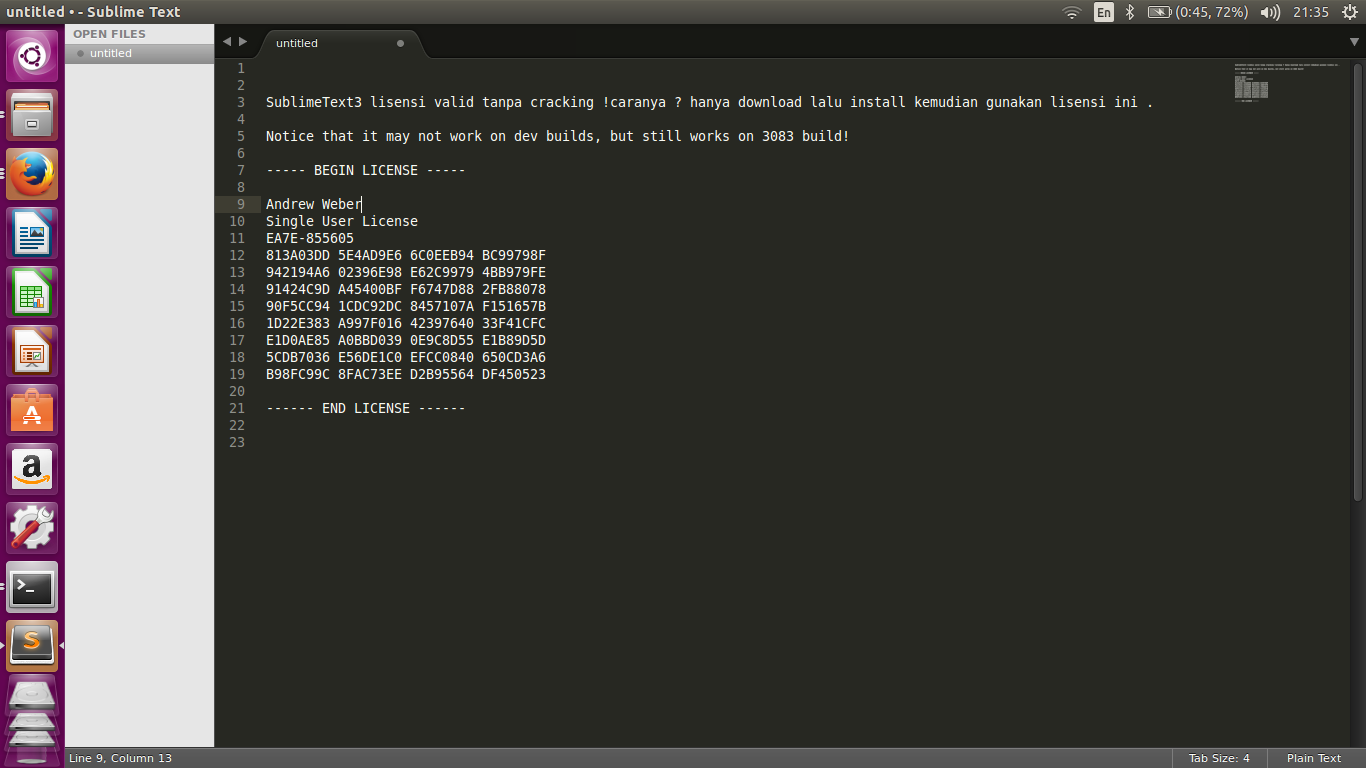Click the line starting with 813A03DD

pos(406,255)
